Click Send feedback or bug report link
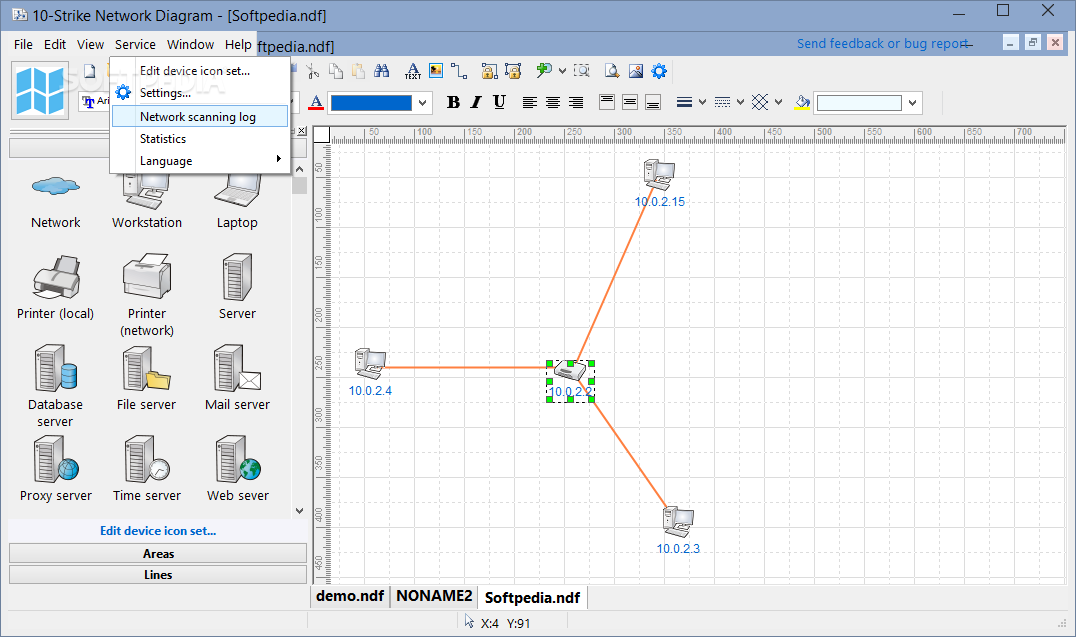The image size is (1076, 637). point(882,44)
